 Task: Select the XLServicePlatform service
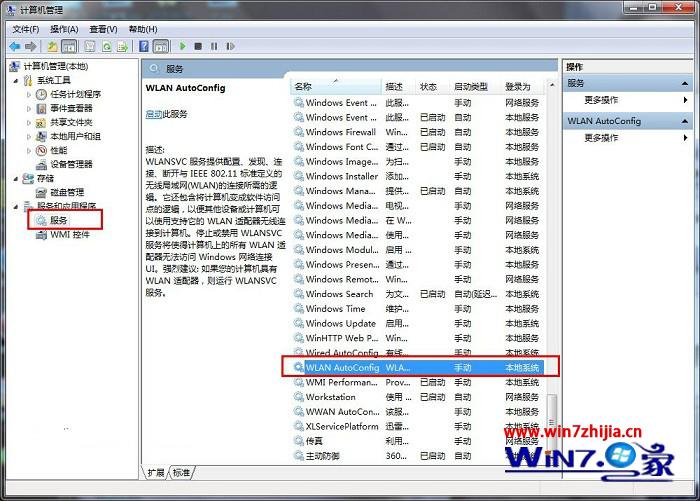[x=342, y=426]
